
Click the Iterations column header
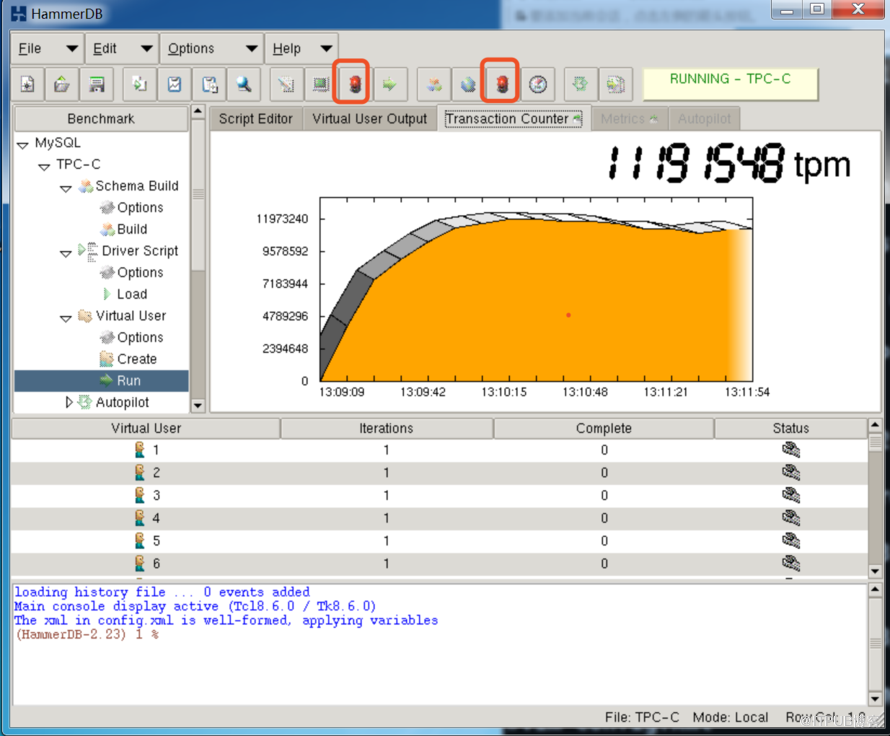[386, 428]
